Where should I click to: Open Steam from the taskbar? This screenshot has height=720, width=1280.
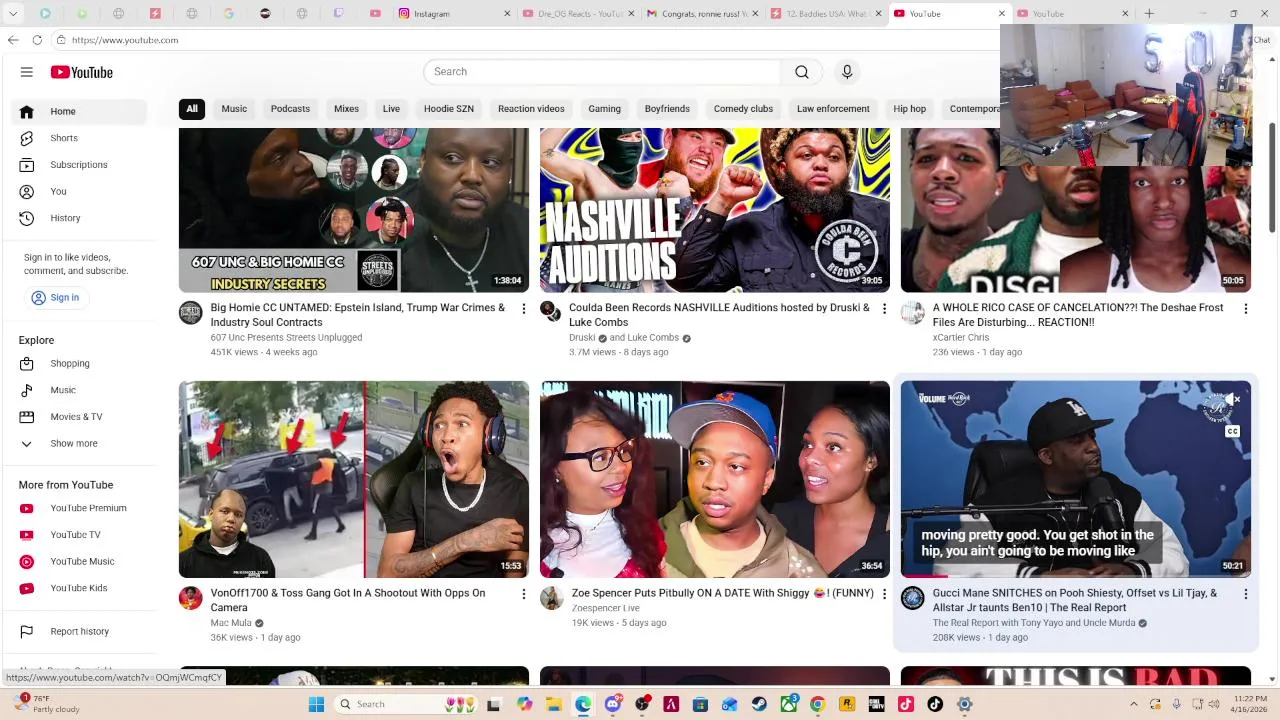[x=759, y=704]
